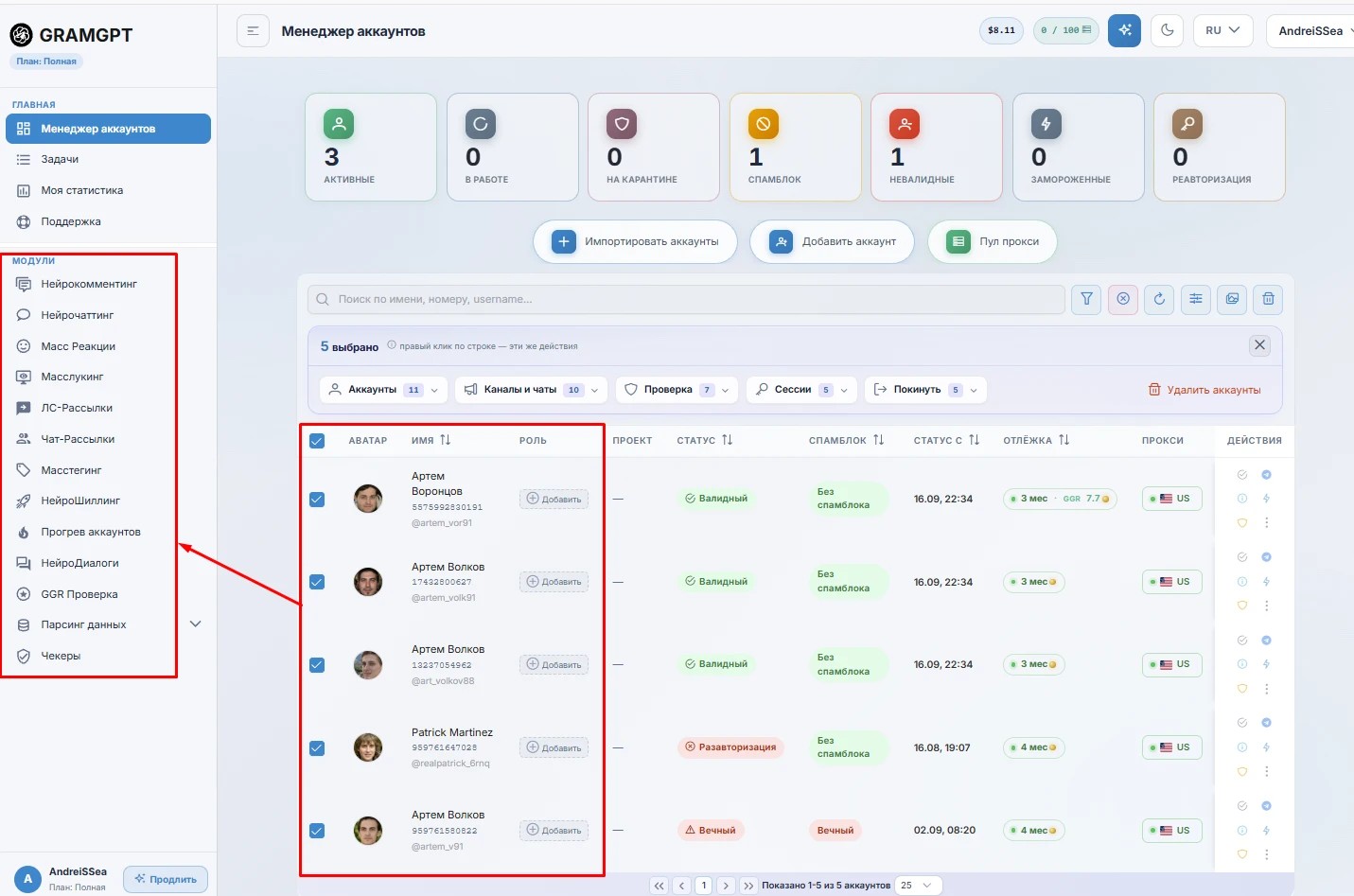Screen dimensions: 1354x896
Task: Open the filter funnel icon
Action: point(1086,299)
